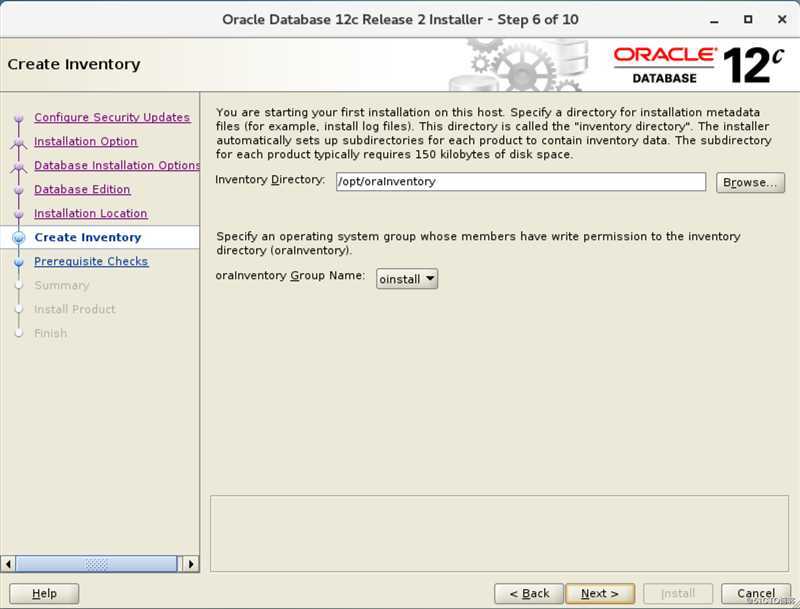Click the Database Edition step marker
The height and width of the screenshot is (609, 800).
[19, 190]
